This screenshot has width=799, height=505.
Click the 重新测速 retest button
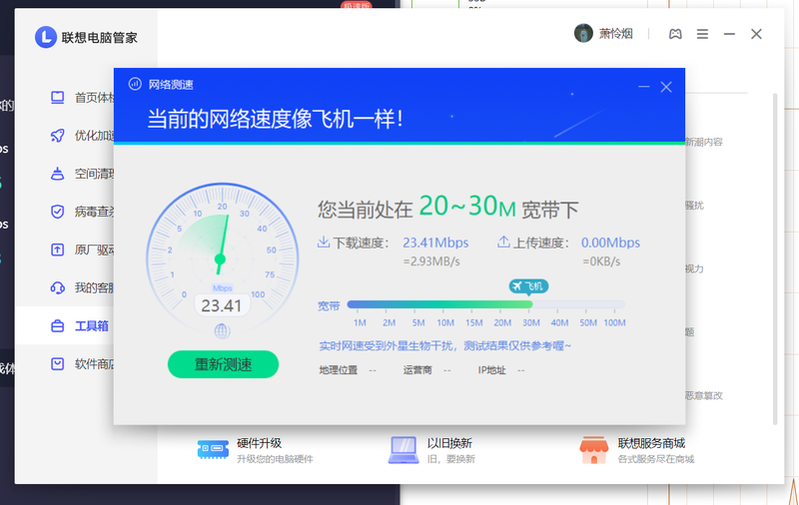click(223, 364)
